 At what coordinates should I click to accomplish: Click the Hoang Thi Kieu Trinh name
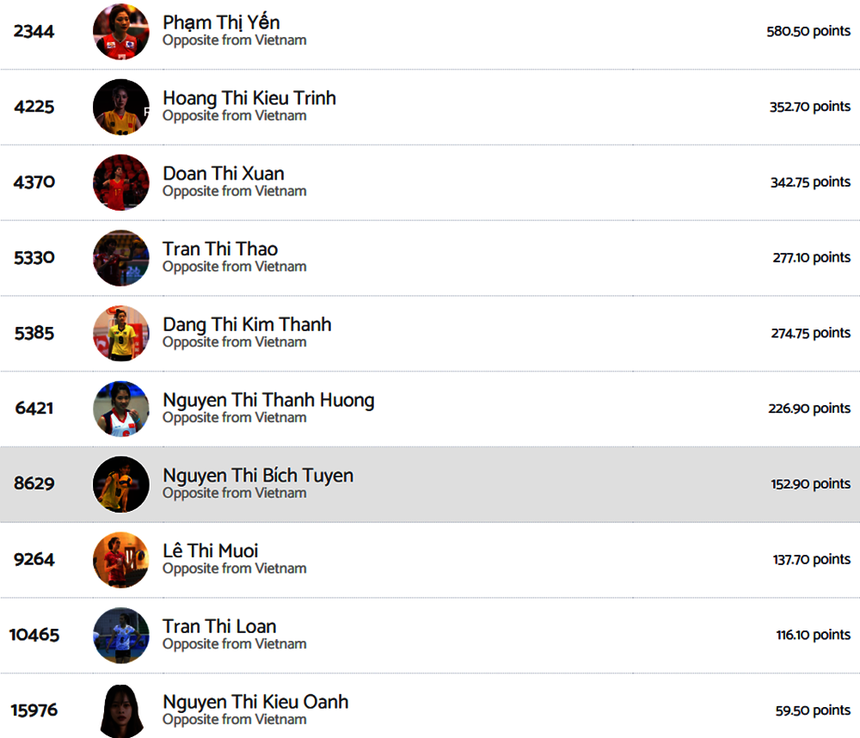pyautogui.click(x=249, y=98)
